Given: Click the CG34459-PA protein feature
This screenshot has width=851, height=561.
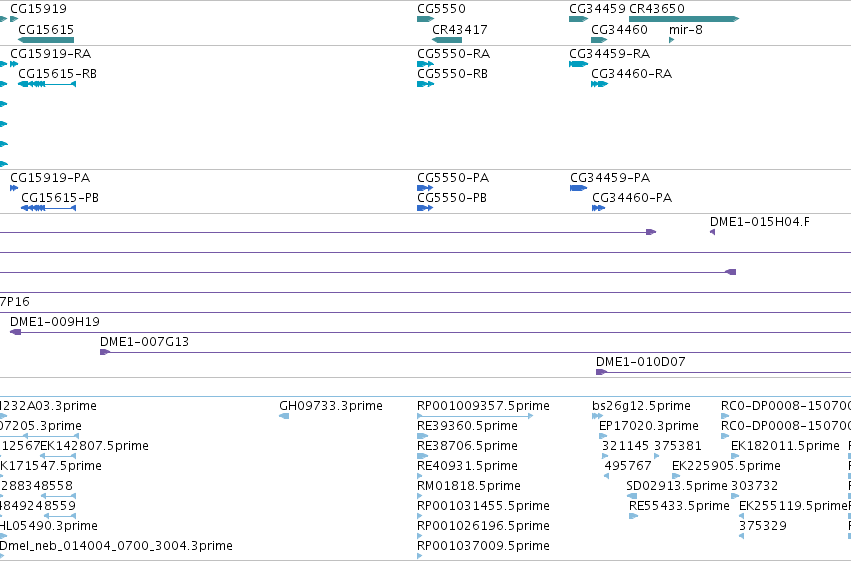Looking at the screenshot, I should click(x=579, y=188).
